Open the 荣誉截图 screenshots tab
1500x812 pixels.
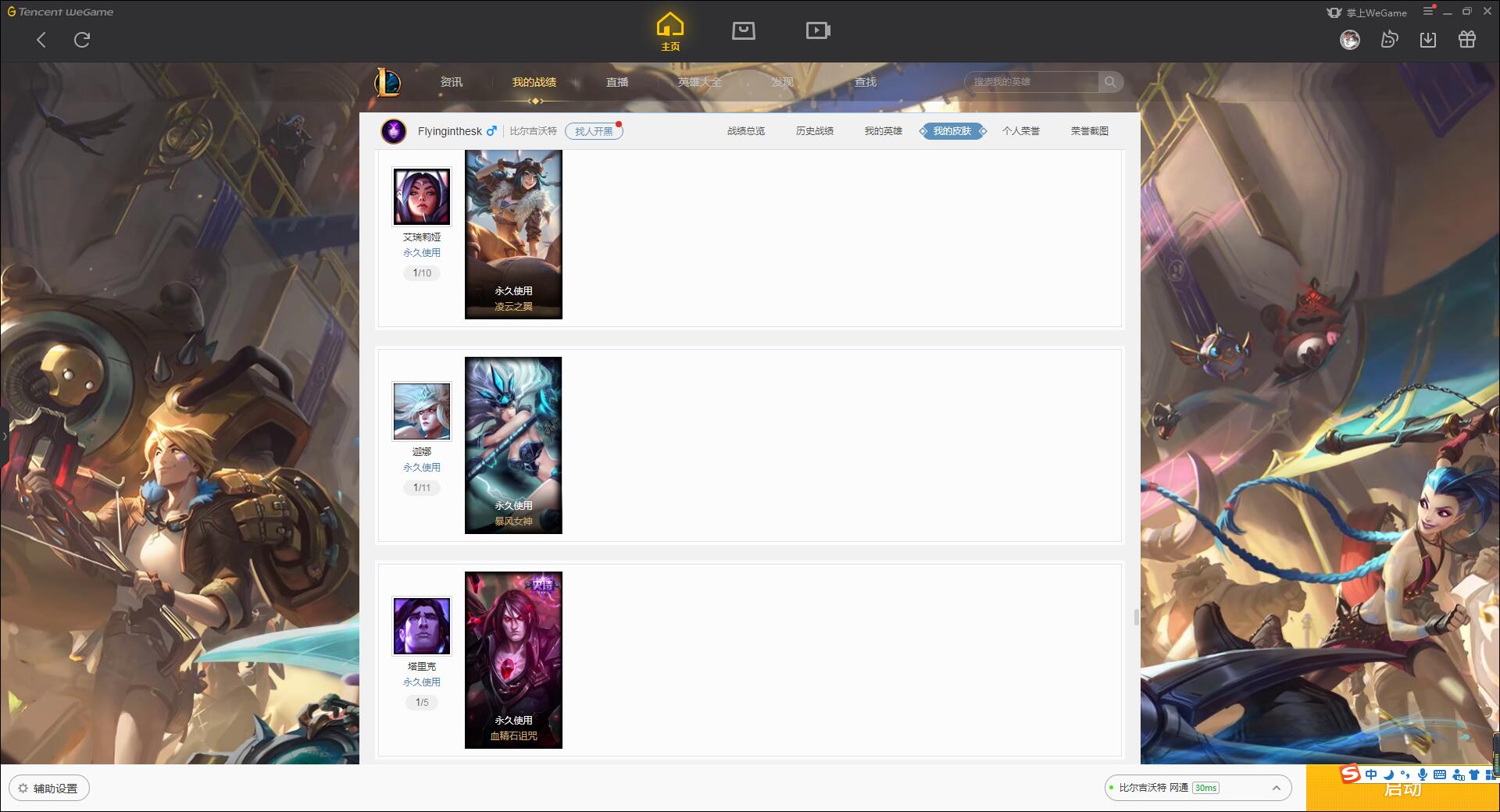tap(1090, 131)
